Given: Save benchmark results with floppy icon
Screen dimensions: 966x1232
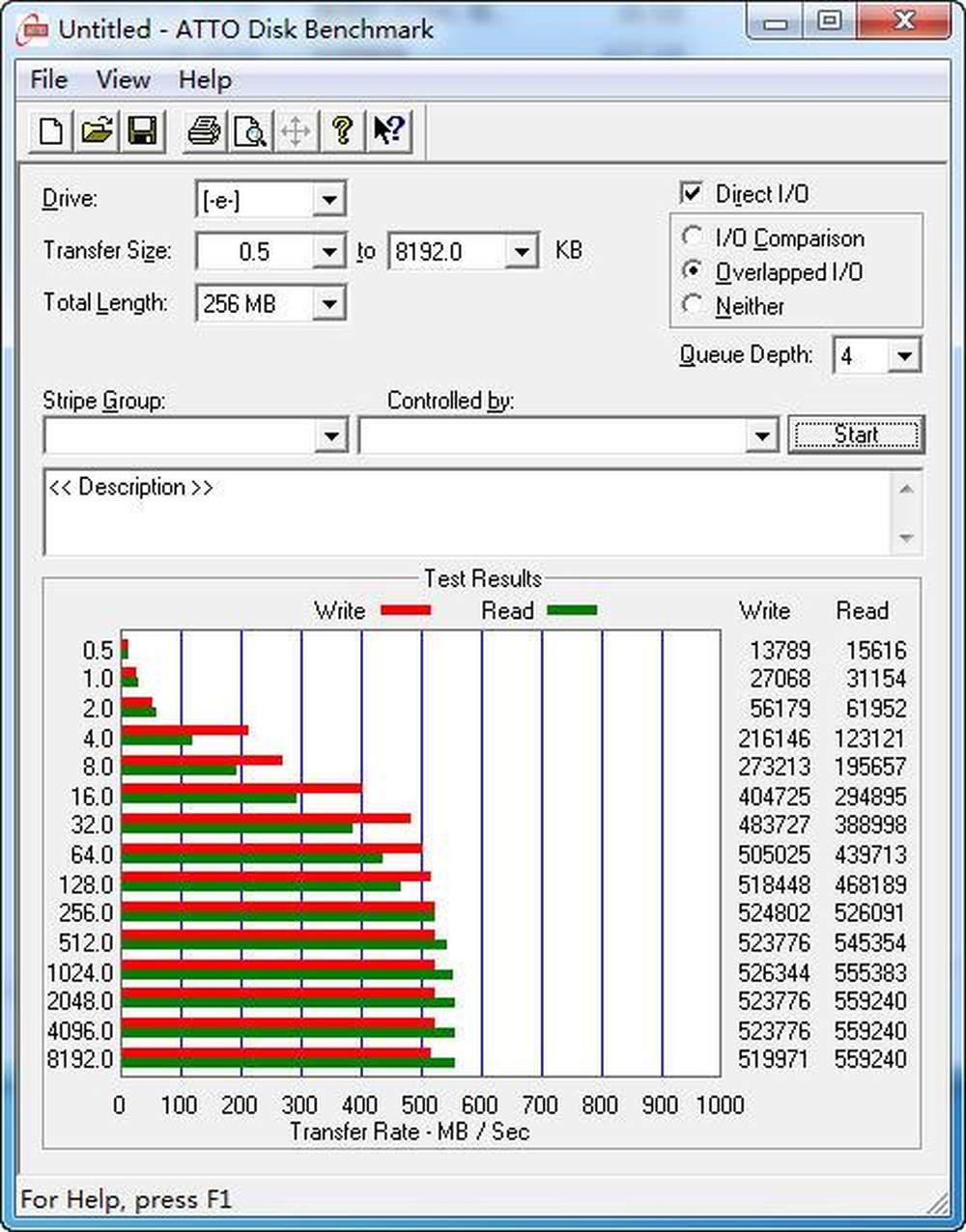Looking at the screenshot, I should pyautogui.click(x=142, y=130).
